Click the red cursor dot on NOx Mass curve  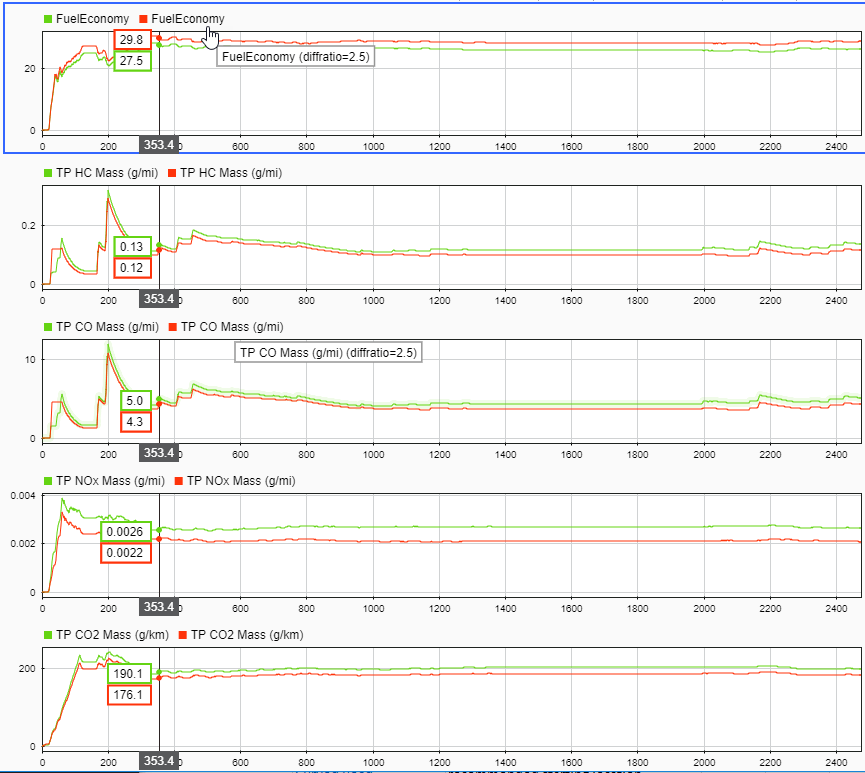pyautogui.click(x=159, y=539)
